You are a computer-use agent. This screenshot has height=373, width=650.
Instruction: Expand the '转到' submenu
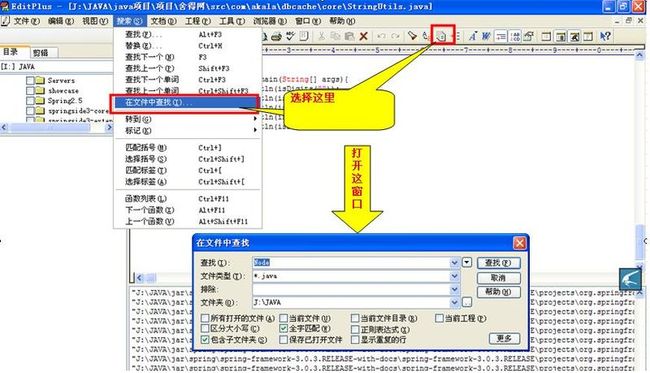[187, 119]
